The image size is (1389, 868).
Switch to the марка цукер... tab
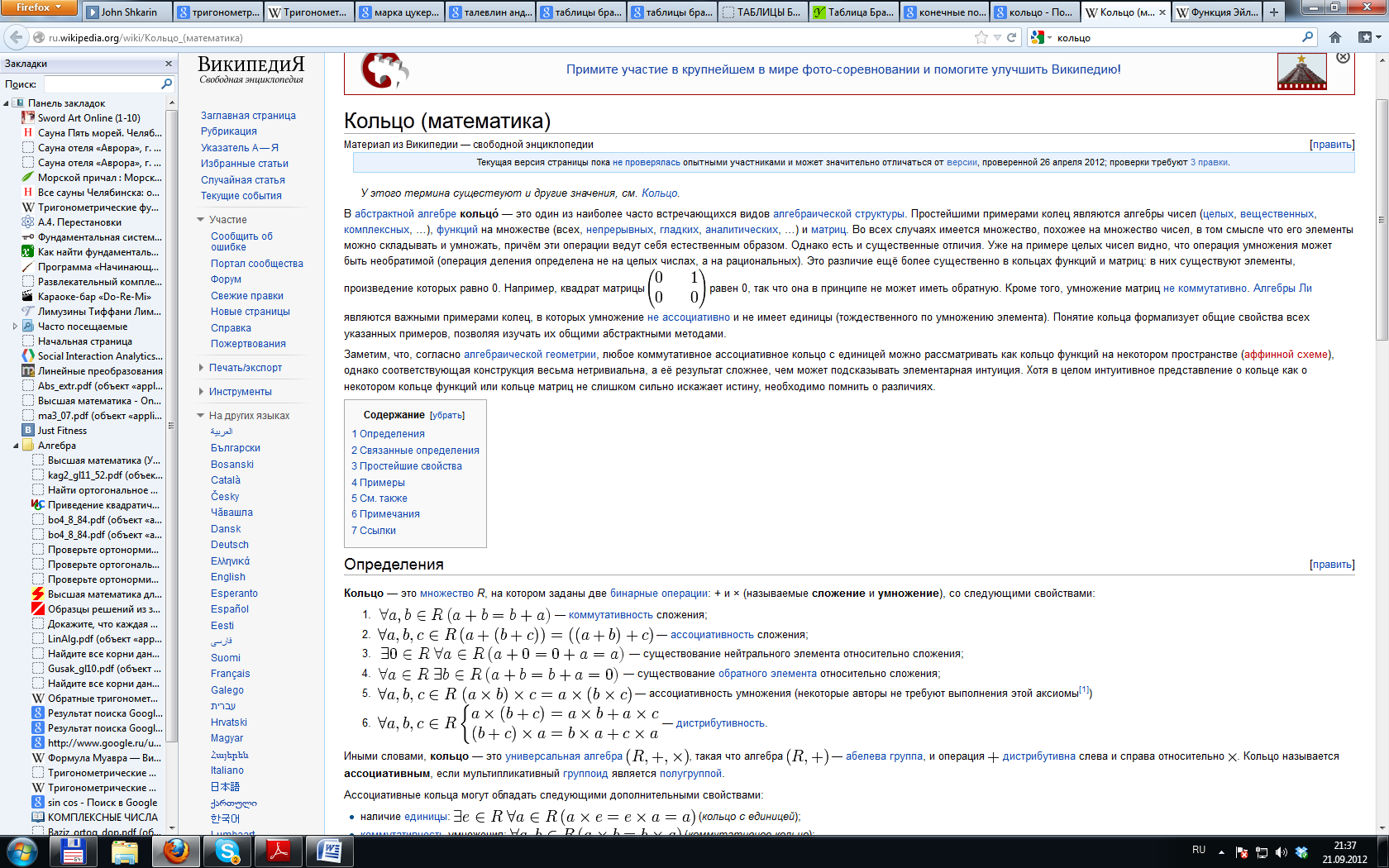pos(399,12)
